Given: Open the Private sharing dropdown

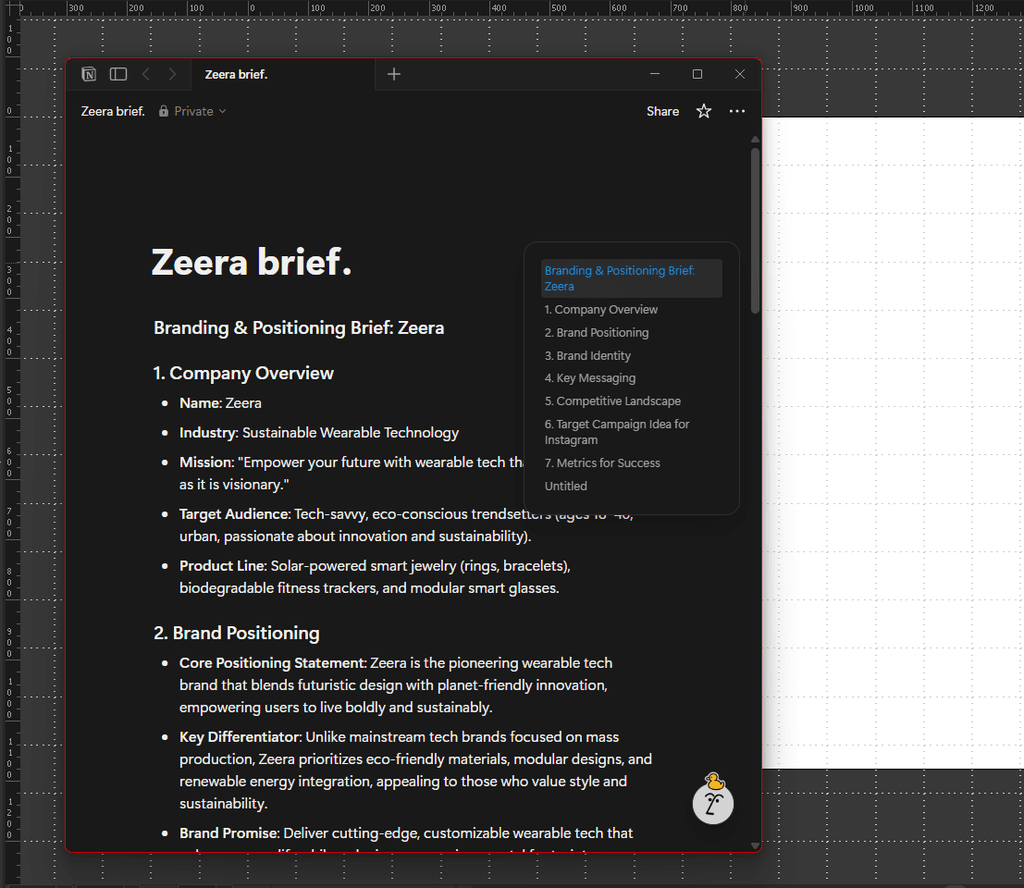Looking at the screenshot, I should pyautogui.click(x=193, y=111).
